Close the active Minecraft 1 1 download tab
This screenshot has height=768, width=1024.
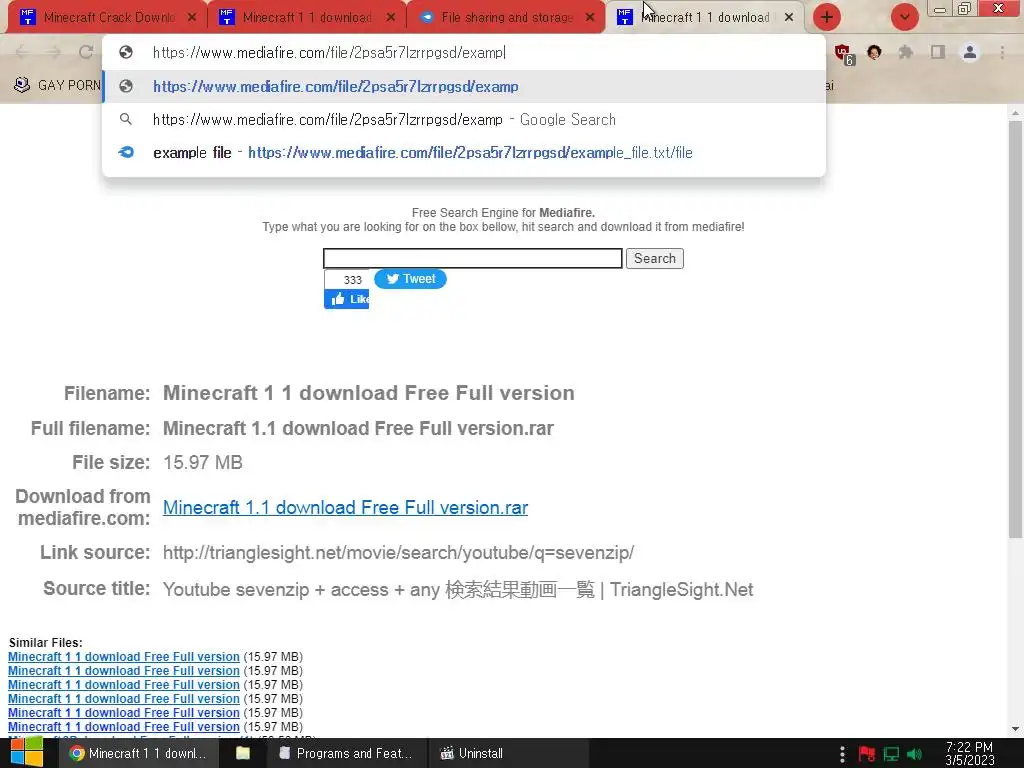(789, 18)
